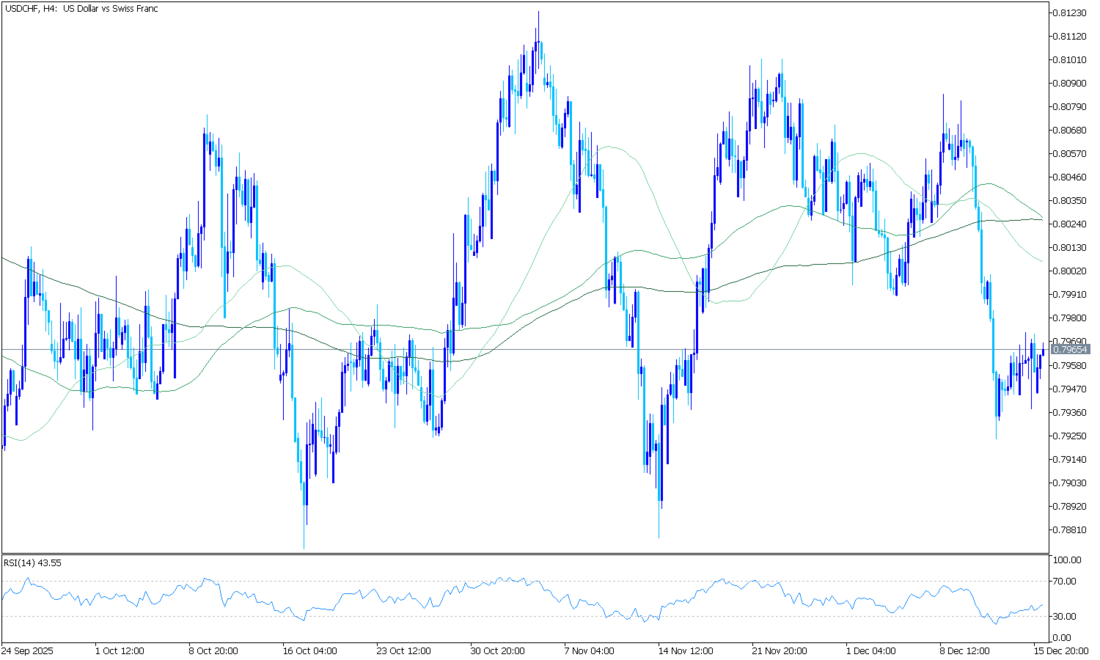Click the 14 Nov 12:00 time label

click(x=683, y=649)
